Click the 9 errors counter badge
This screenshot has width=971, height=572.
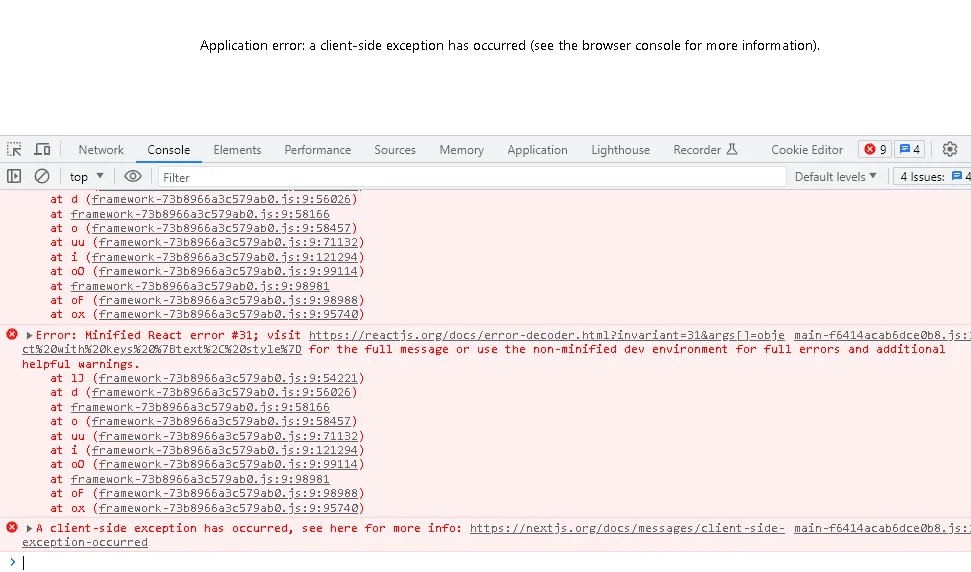(875, 149)
